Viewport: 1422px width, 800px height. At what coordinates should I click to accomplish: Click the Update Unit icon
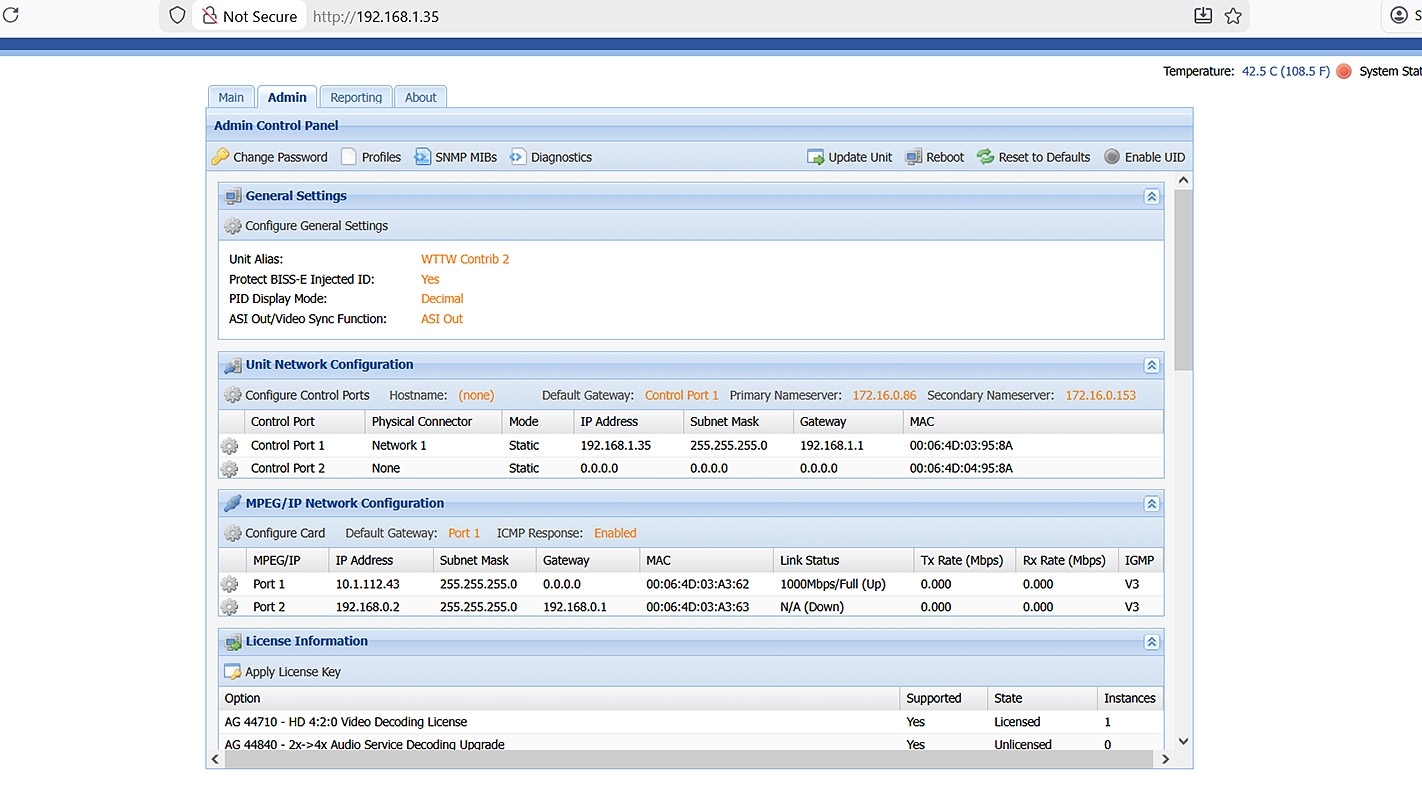816,157
